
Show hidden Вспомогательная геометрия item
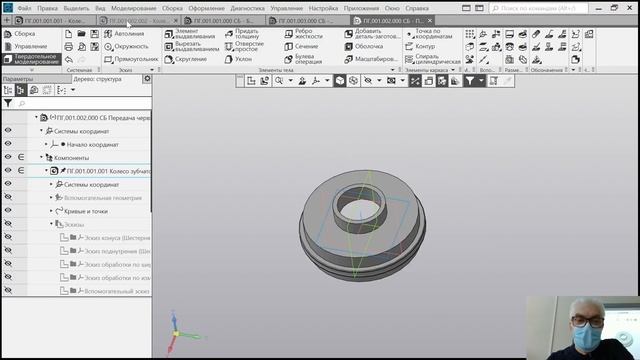pos(8,197)
